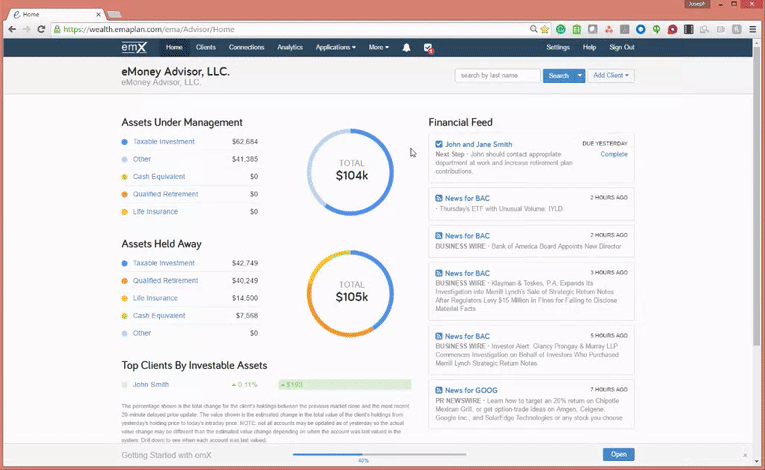Screen dimensions: 765x470
Task: Click the emX logo
Action: click(x=134, y=47)
